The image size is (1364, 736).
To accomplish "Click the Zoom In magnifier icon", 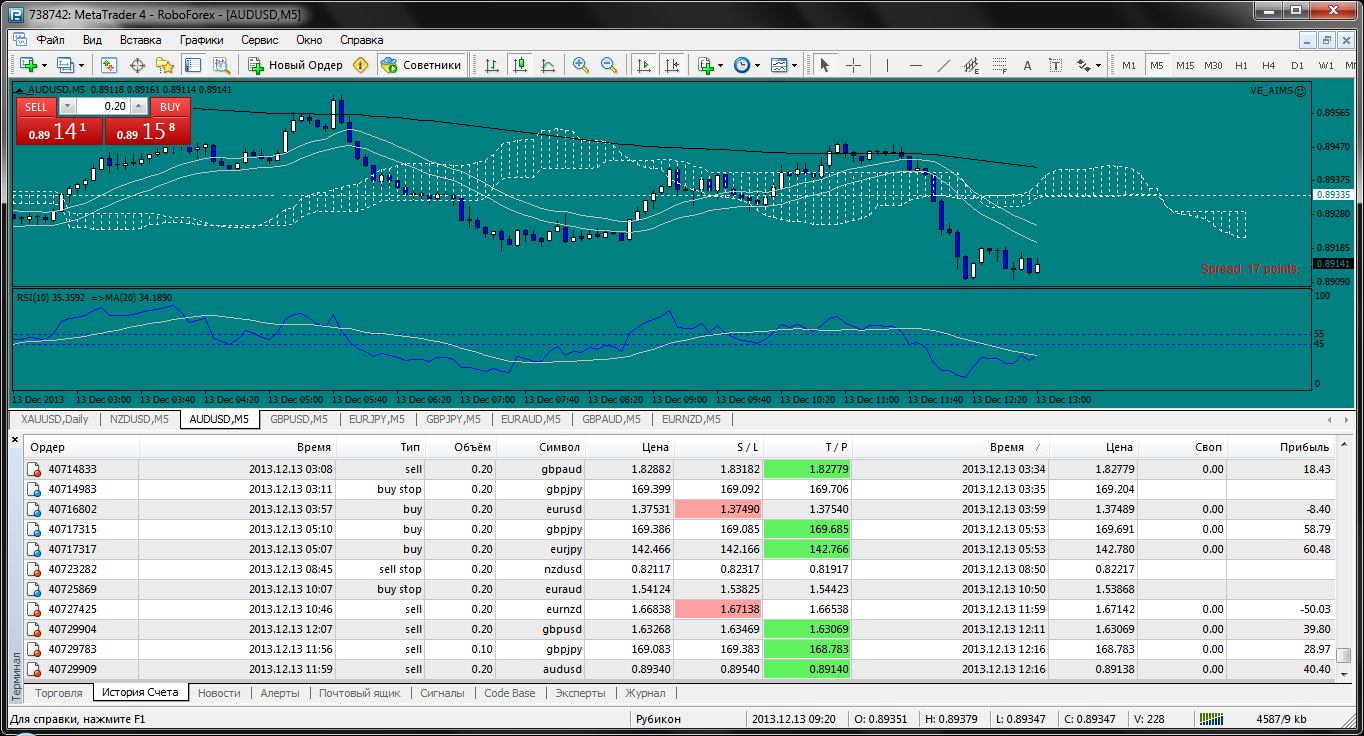I will point(580,65).
